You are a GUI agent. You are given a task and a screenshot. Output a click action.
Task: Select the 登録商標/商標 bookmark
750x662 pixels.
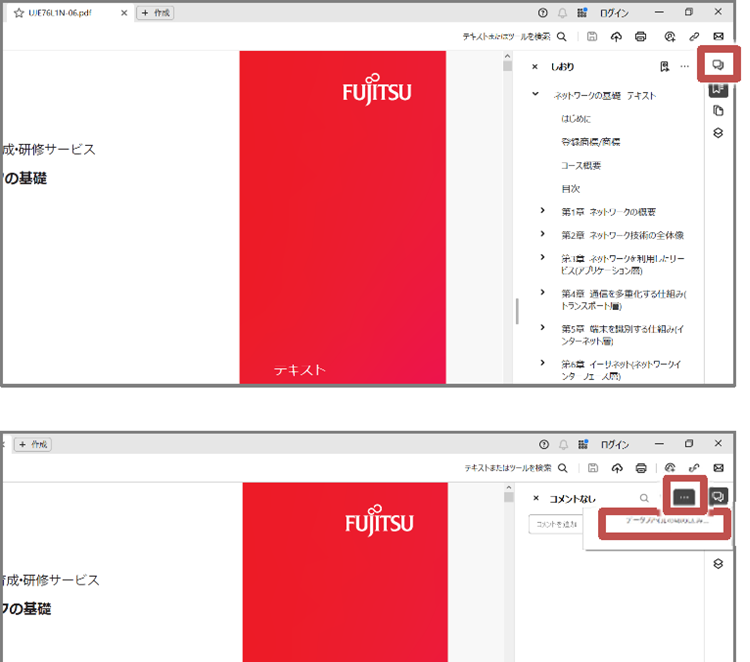pos(591,142)
